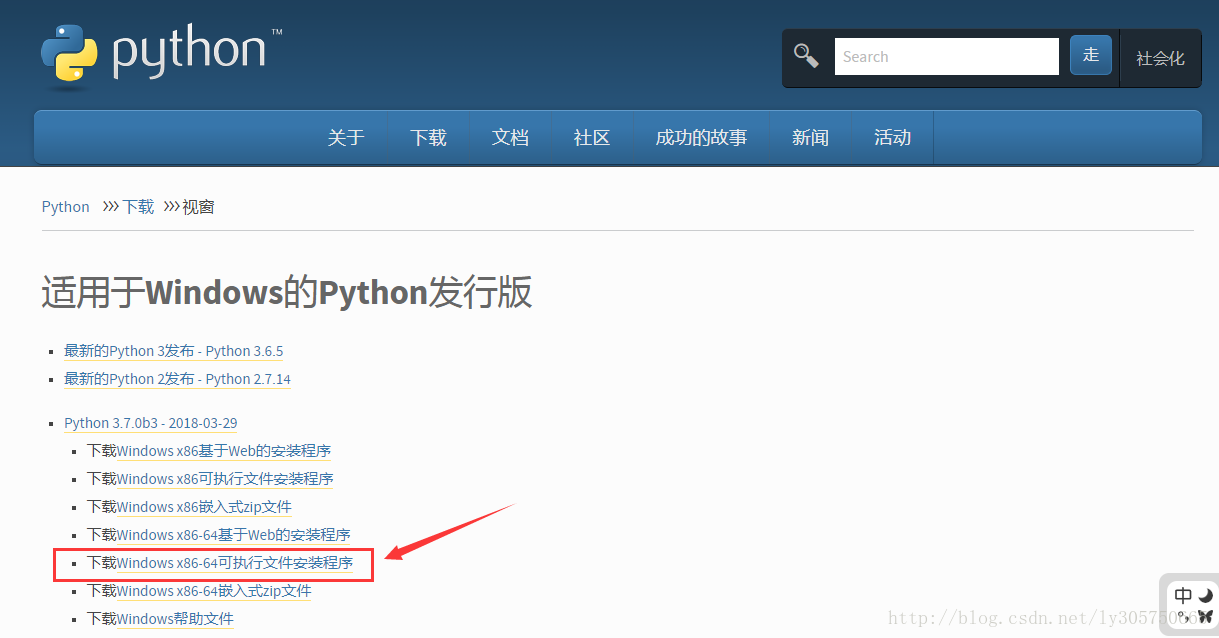1219x638 pixels.
Task: Click the magnifying glass search icon
Action: coord(806,56)
